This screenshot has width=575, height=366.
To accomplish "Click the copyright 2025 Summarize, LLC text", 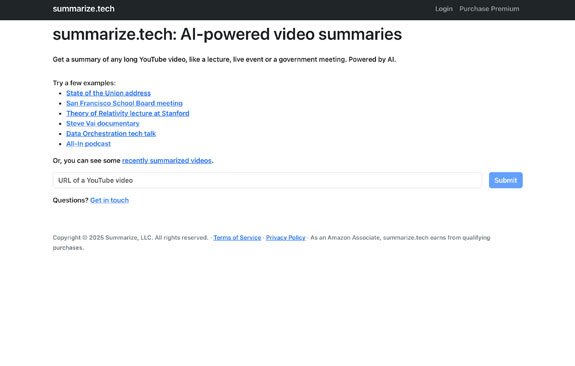I will [130, 238].
